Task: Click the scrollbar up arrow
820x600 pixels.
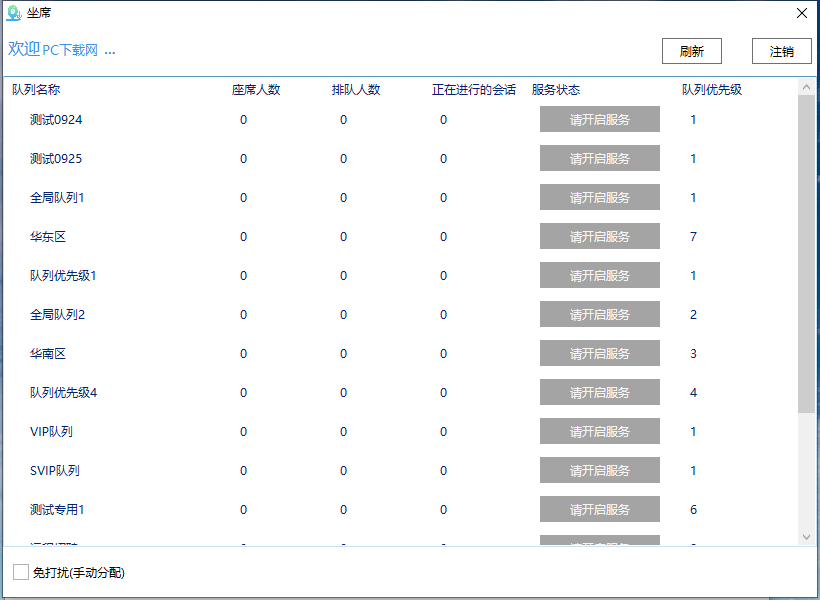Action: point(806,87)
